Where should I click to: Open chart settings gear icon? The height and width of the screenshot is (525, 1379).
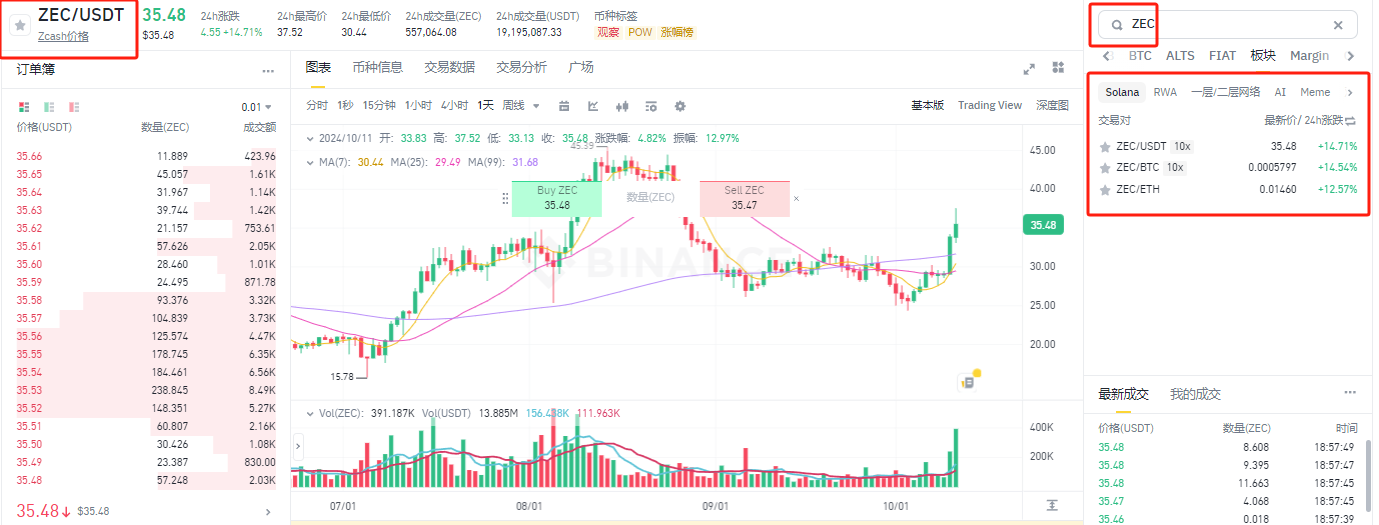pos(680,106)
